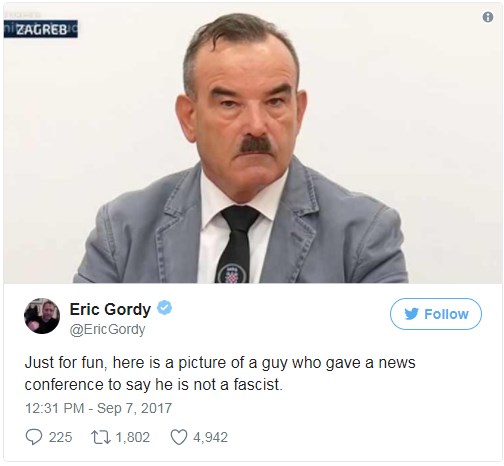Screen dimensions: 504x466
Task: Click the 4,942 likes count
Action: (x=211, y=437)
